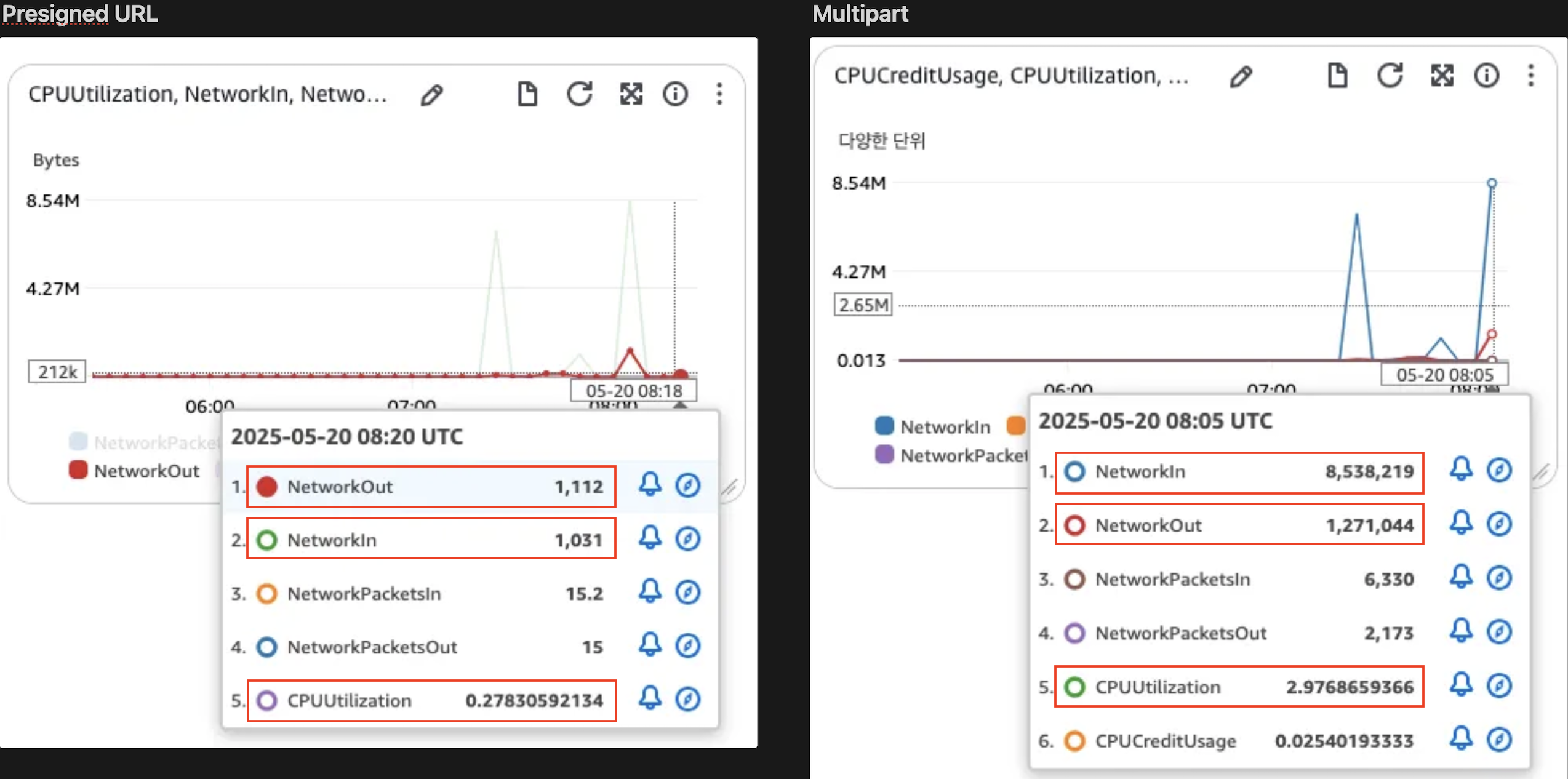
Task: Click the Presigned URL heading
Action: [80, 14]
